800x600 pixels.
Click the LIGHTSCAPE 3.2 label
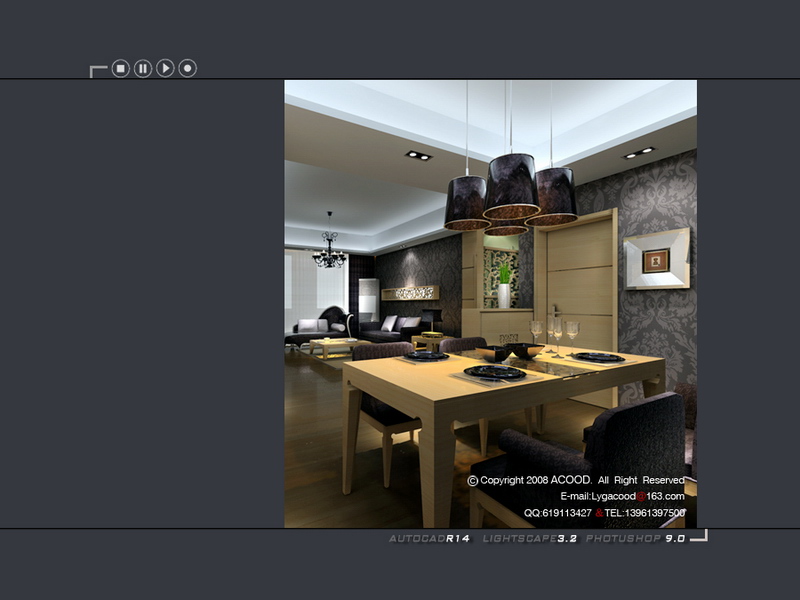pyautogui.click(x=530, y=538)
